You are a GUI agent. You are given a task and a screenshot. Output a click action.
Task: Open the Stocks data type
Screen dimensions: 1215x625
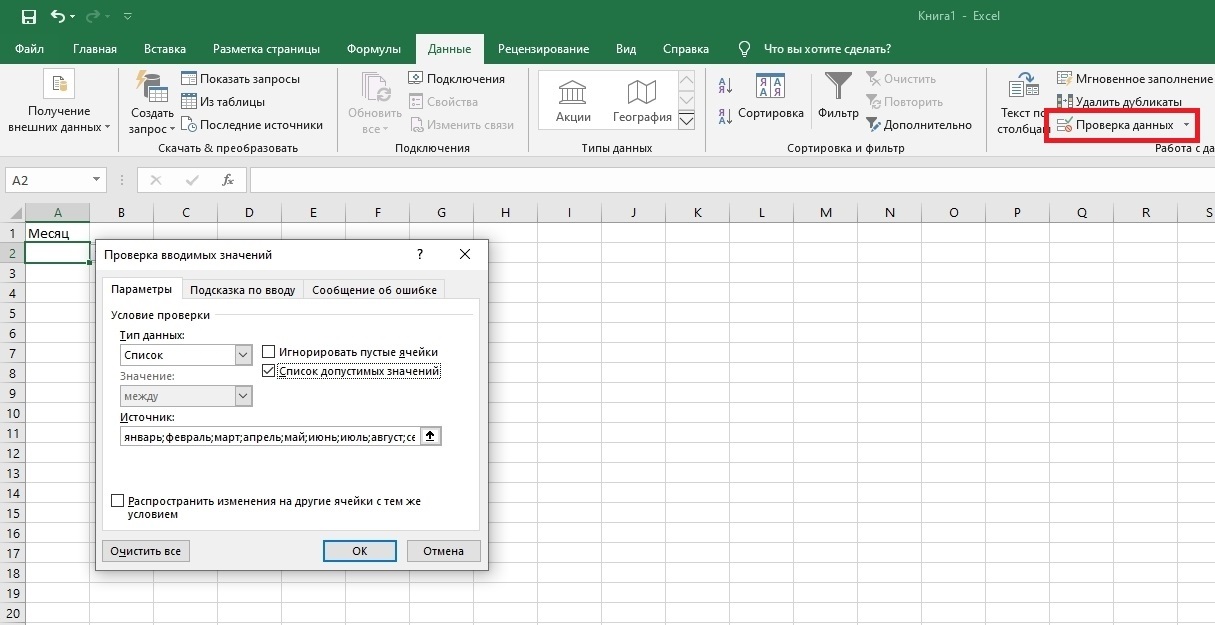coord(573,100)
